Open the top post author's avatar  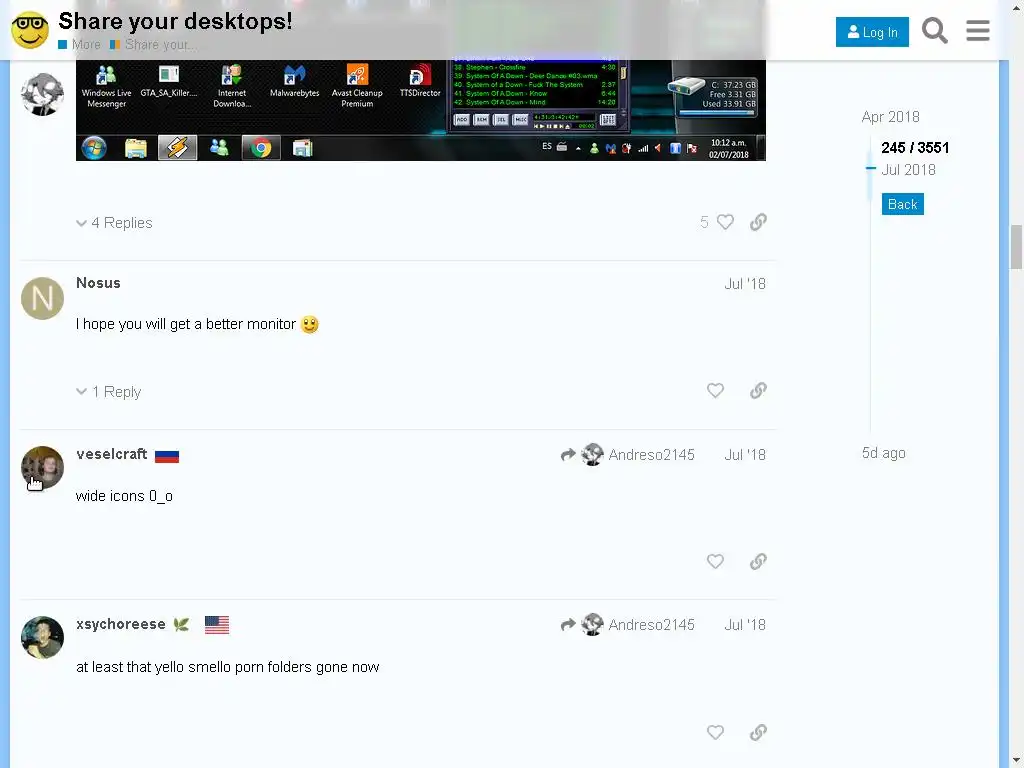pos(42,94)
